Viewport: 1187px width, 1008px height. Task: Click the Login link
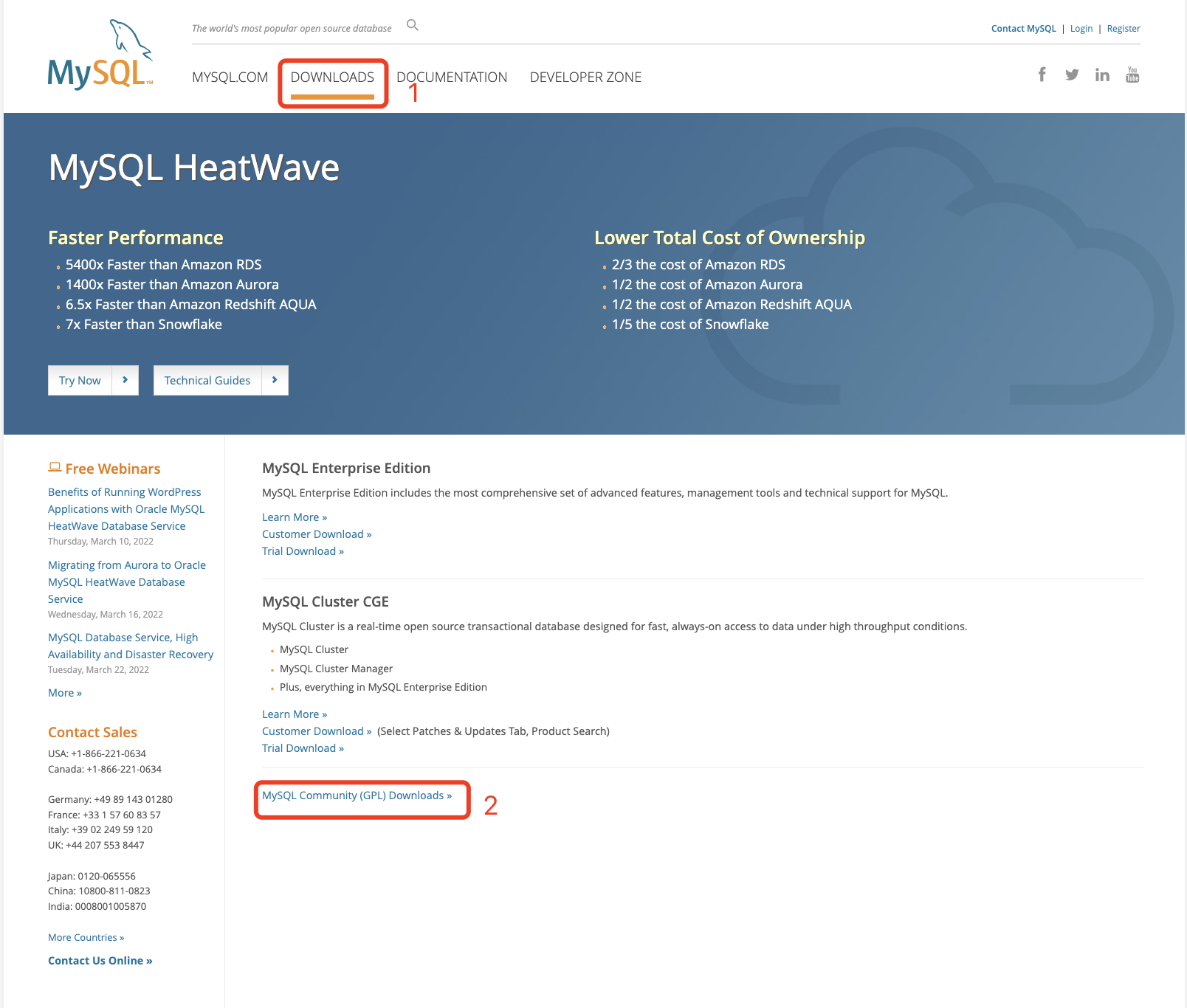point(1081,29)
